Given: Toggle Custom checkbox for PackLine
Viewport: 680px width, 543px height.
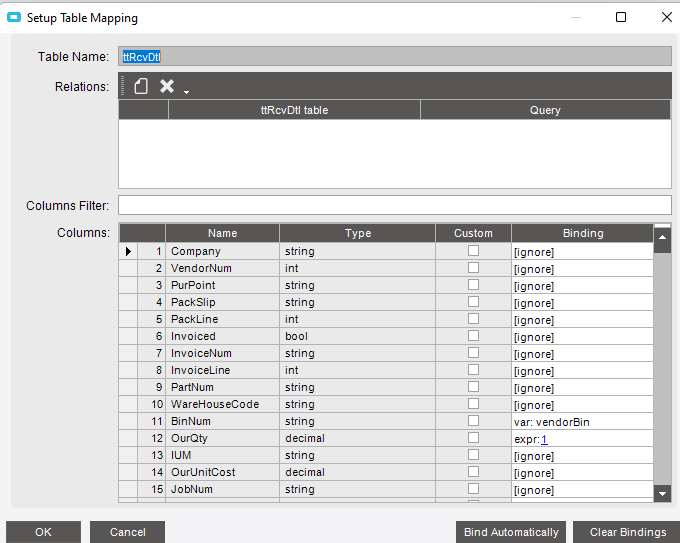Looking at the screenshot, I should [x=473, y=319].
